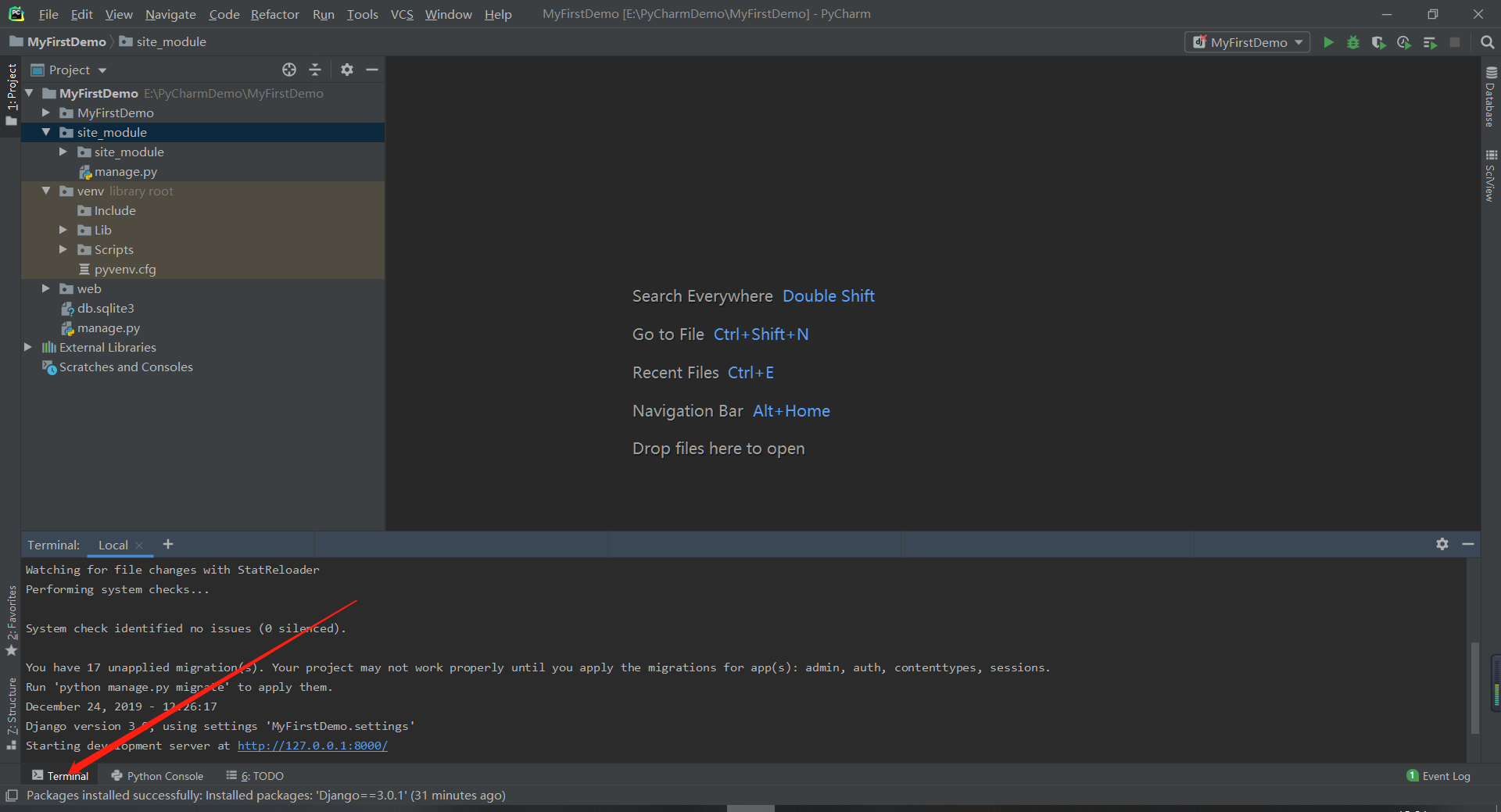
Task: Expand the inner MyFirstDemo folder
Action: pos(46,113)
